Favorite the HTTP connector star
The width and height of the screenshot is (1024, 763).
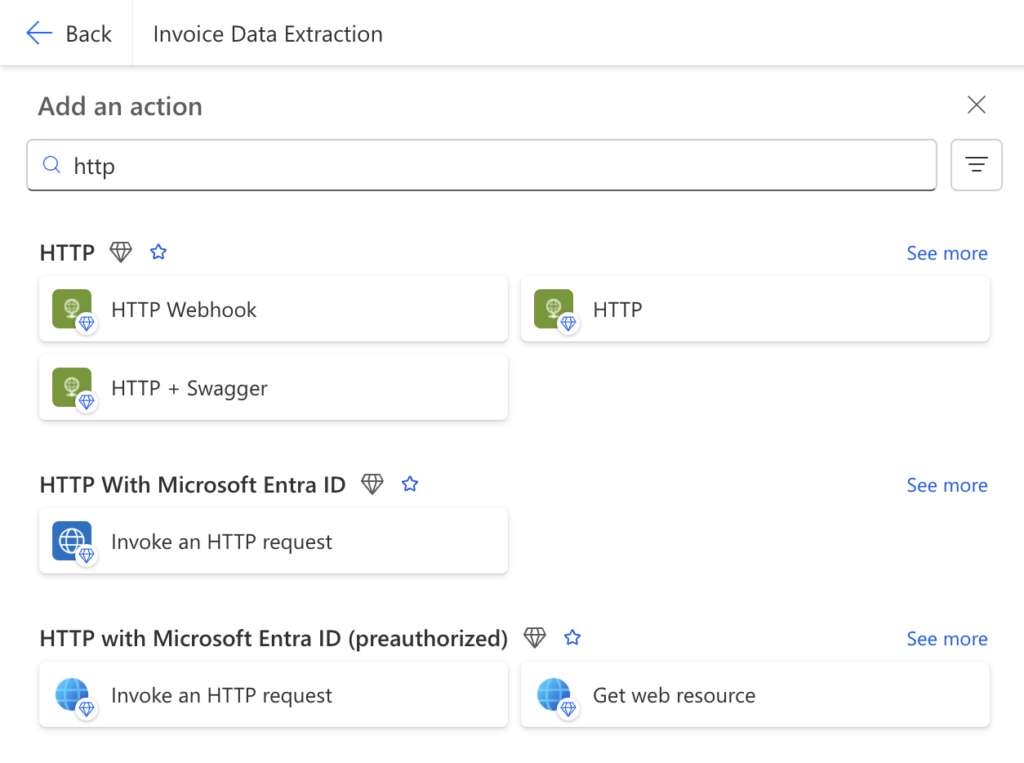tap(158, 252)
